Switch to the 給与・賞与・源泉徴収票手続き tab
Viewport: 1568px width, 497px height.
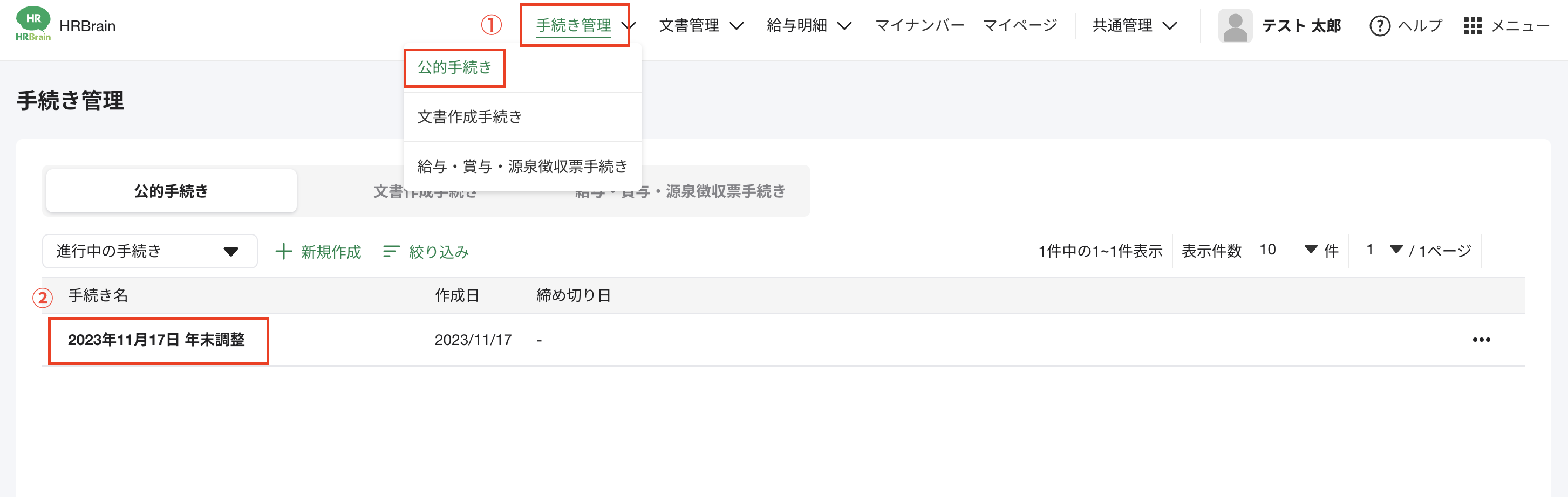pos(680,190)
